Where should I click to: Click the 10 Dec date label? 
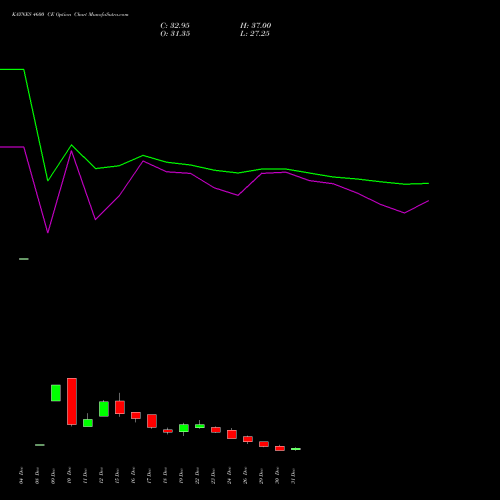tap(70, 476)
